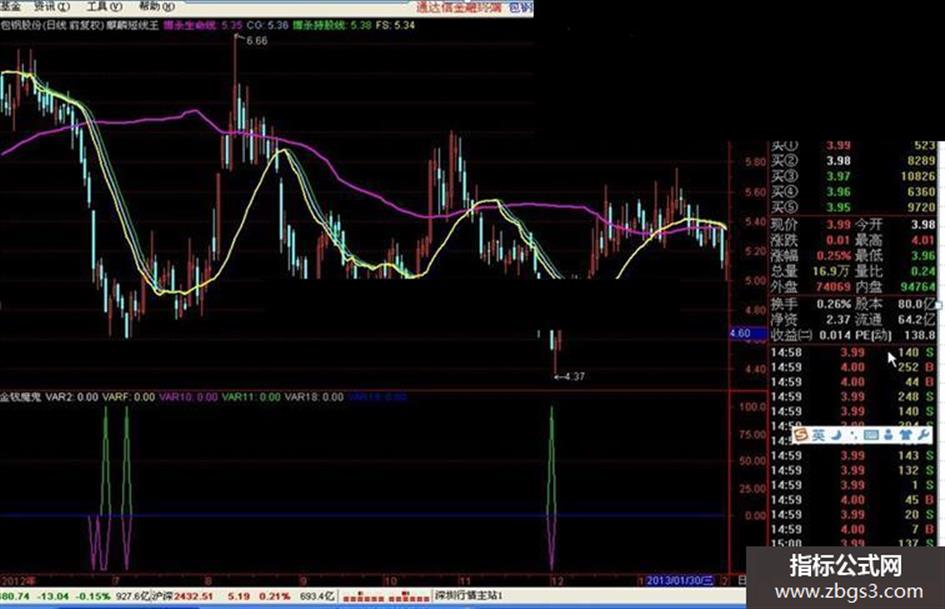Open the 帮助 menu
Screen dimensions: 945x609
pos(157,6)
